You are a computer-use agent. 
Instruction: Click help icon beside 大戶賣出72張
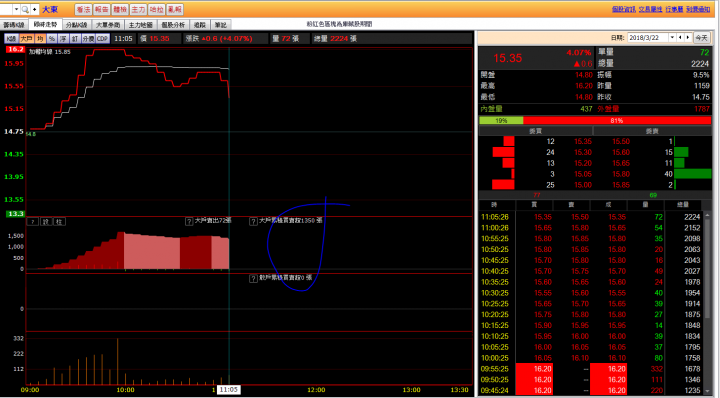point(189,221)
